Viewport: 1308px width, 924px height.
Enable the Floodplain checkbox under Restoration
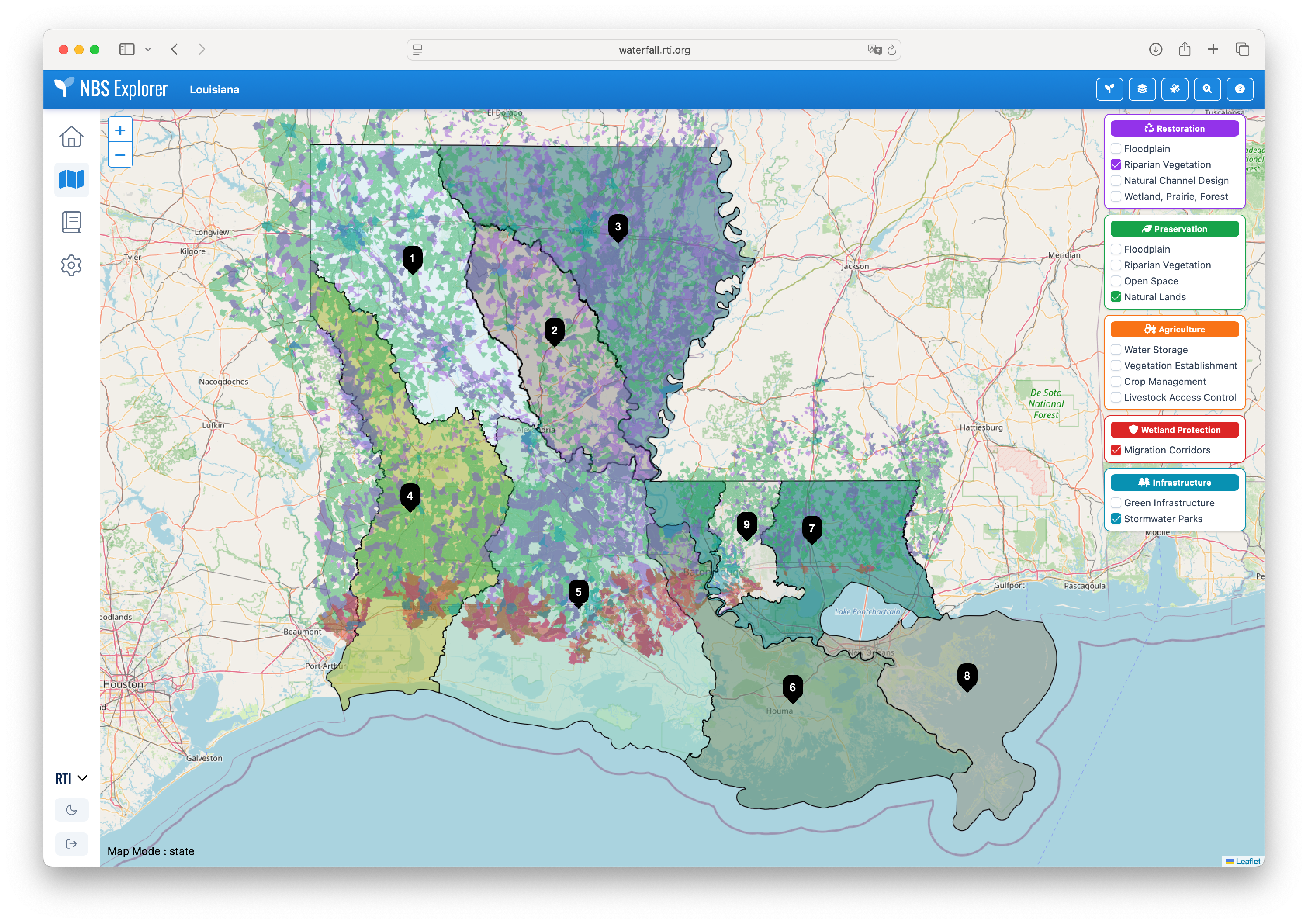click(x=1116, y=148)
